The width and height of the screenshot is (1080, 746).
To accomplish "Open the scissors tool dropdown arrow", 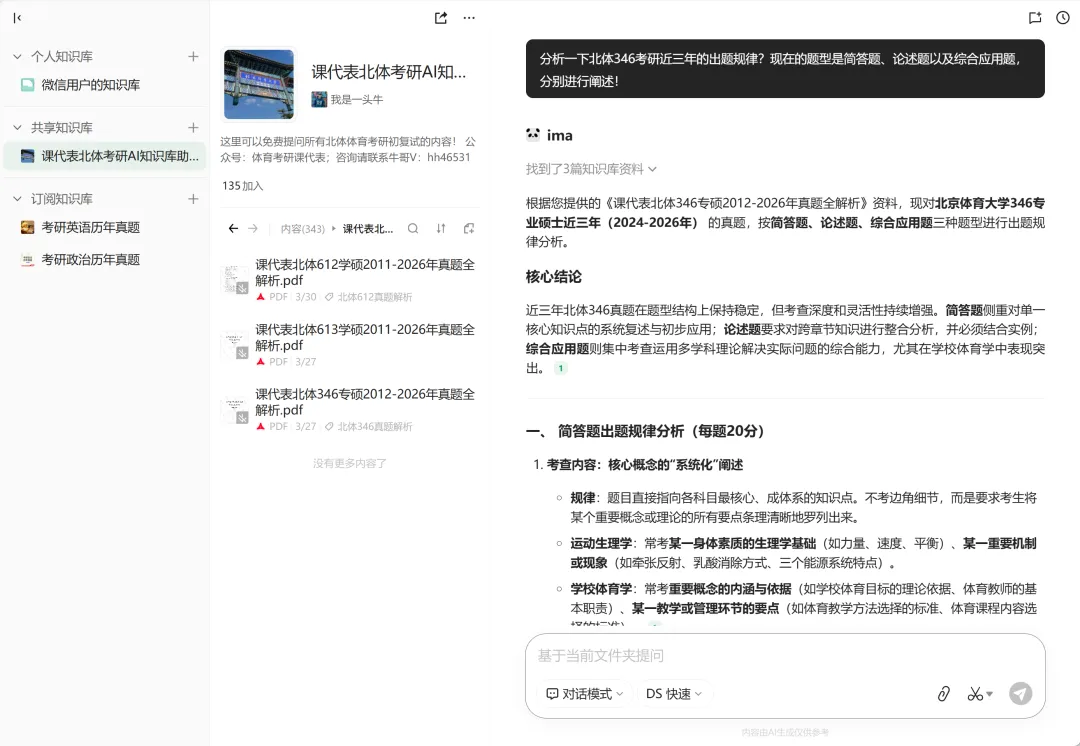I will point(991,693).
